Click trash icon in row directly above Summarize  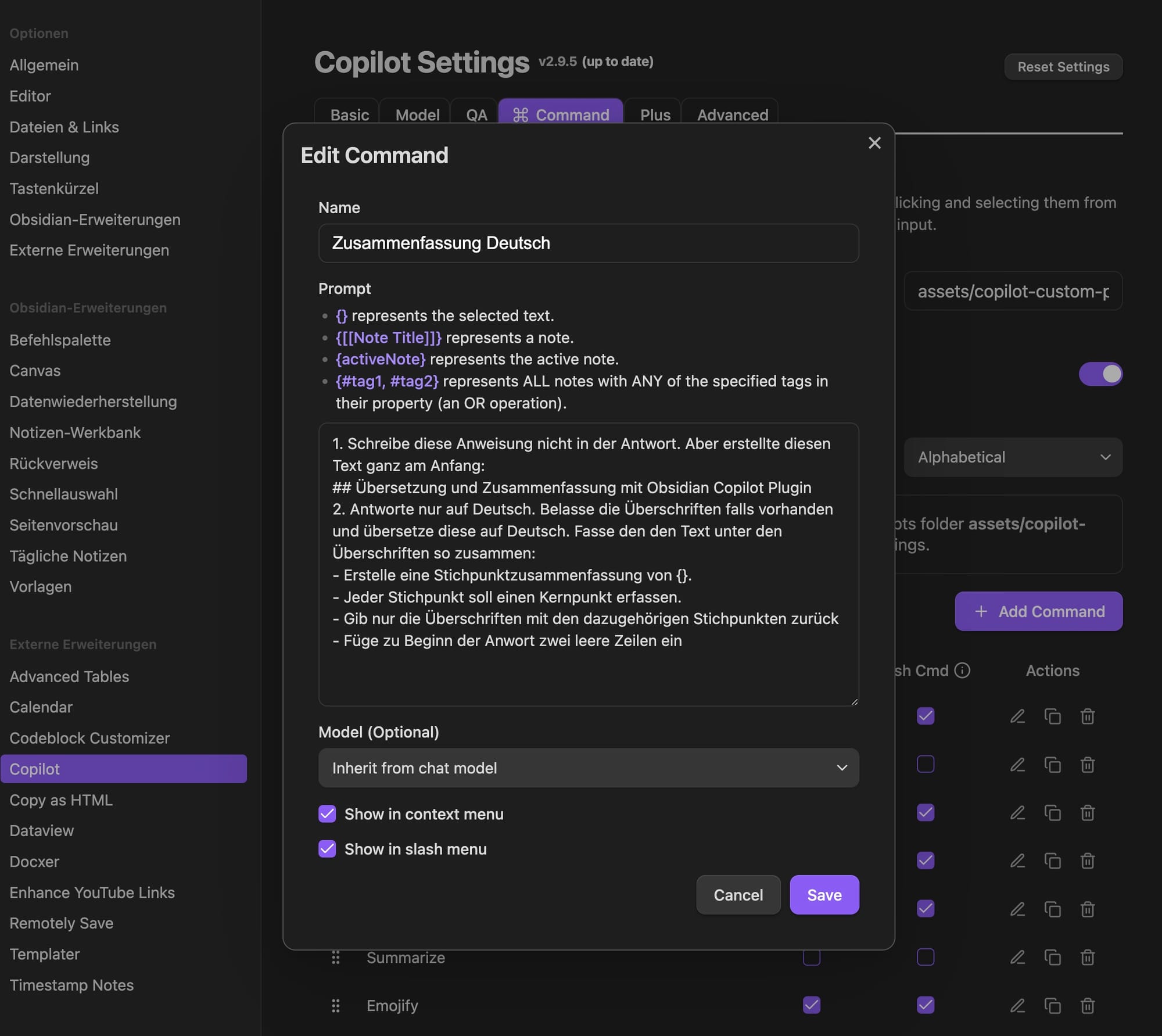[x=1088, y=909]
